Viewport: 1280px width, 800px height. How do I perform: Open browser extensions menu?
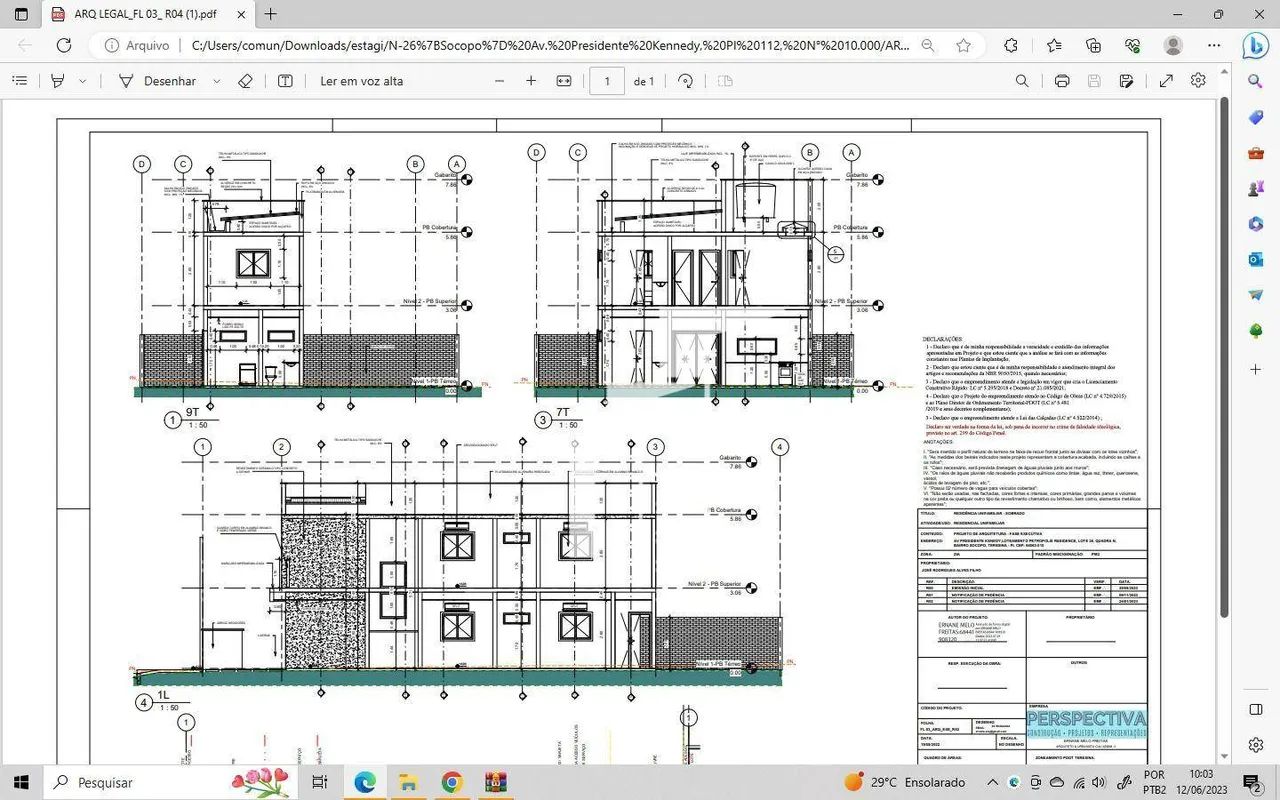[1011, 45]
